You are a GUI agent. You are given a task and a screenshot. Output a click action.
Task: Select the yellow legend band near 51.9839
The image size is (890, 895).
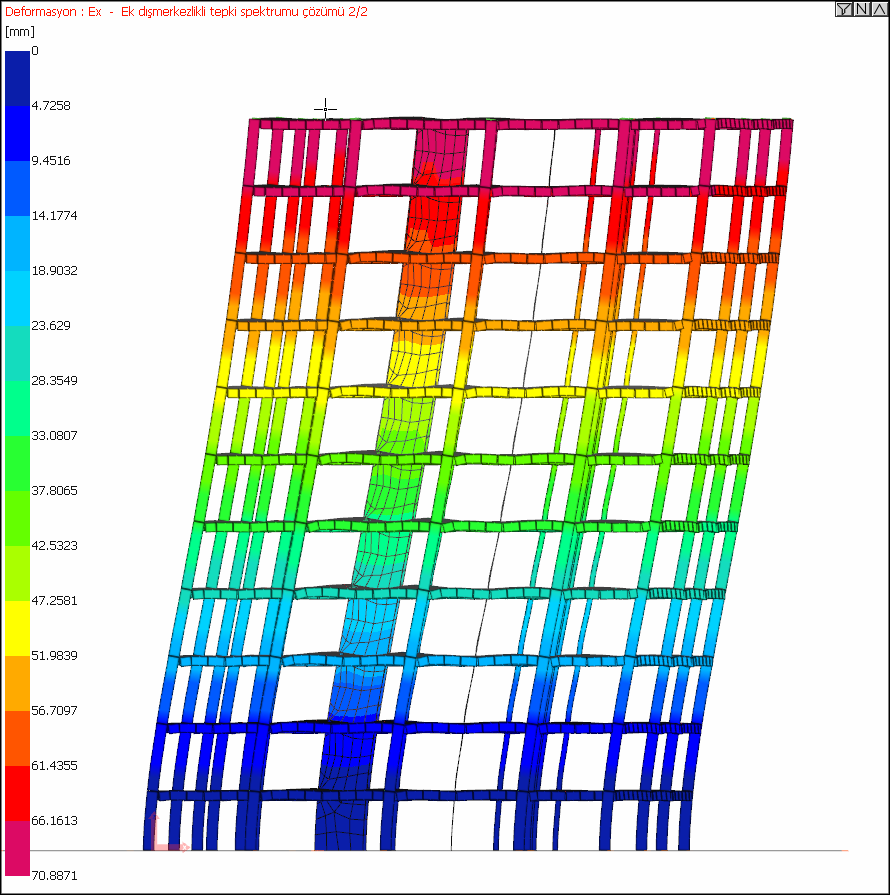tap(17, 628)
